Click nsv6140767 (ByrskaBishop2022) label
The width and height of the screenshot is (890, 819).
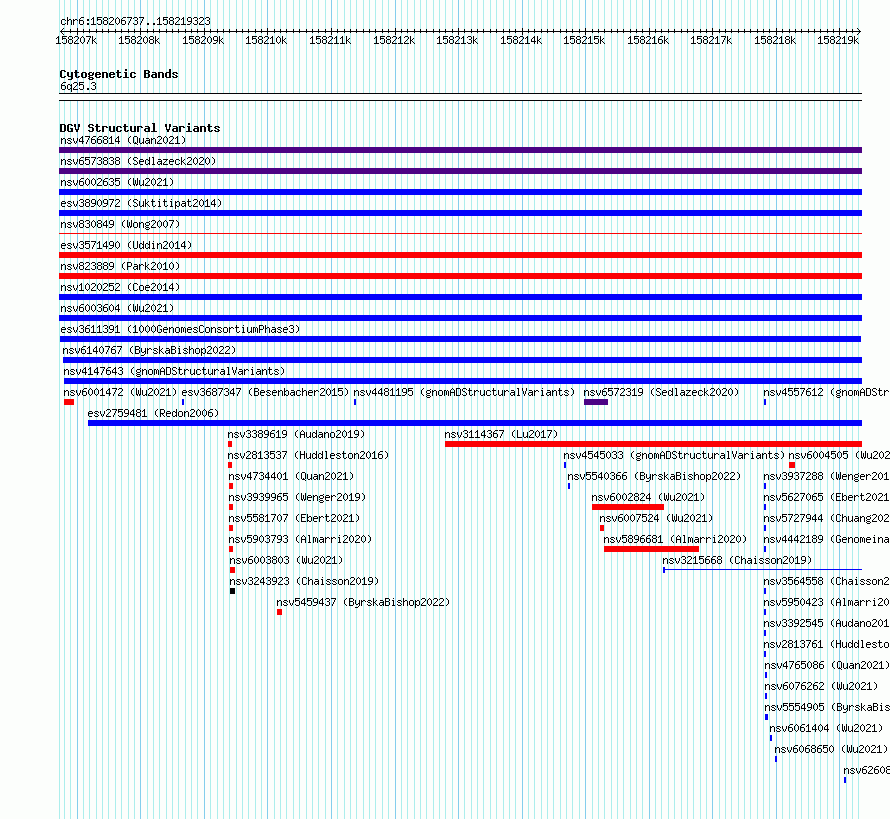tap(149, 350)
